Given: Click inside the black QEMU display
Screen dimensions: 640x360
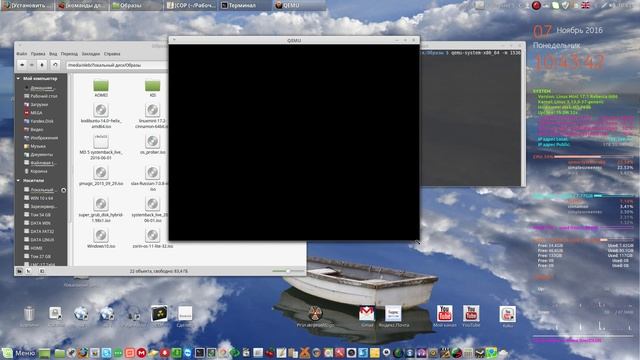Looking at the screenshot, I should tap(294, 142).
